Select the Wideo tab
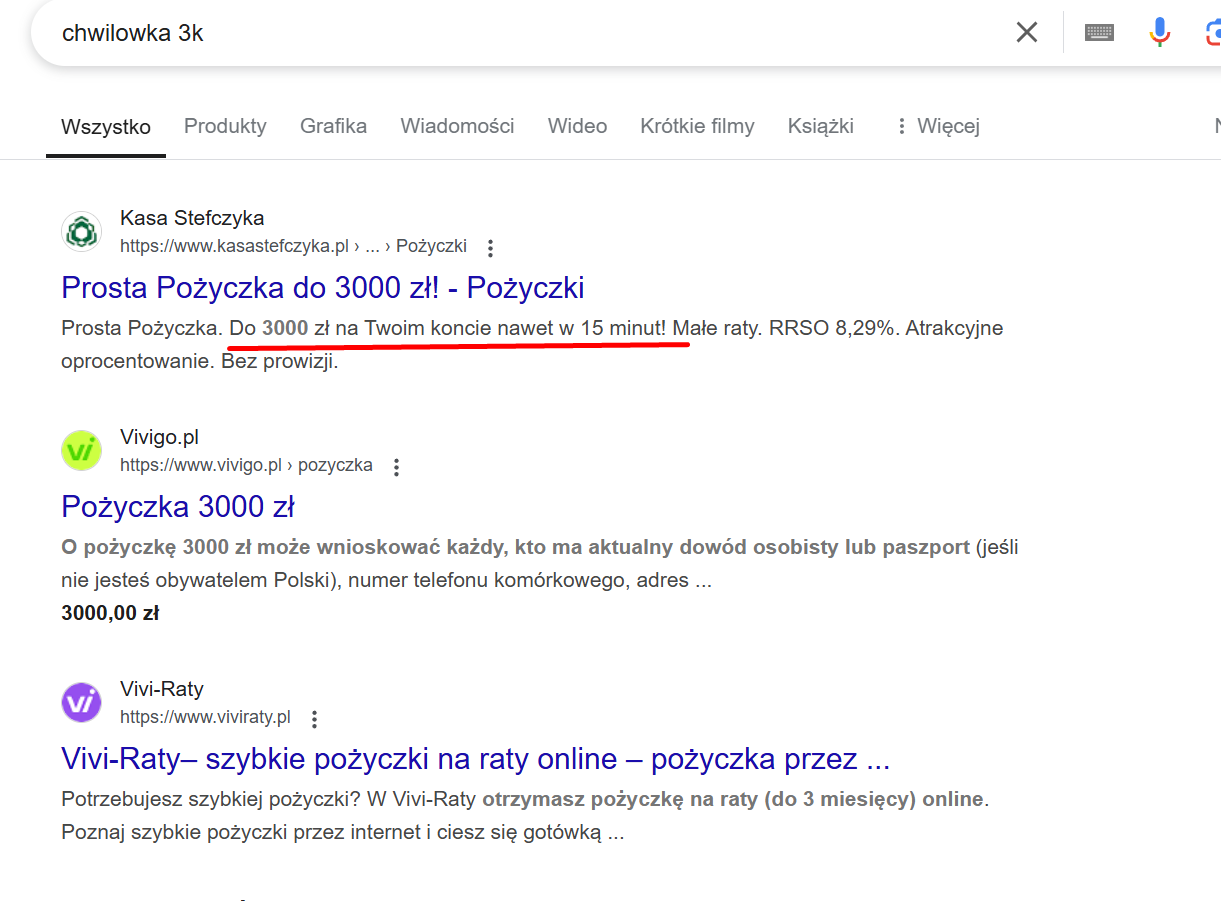 click(x=577, y=126)
